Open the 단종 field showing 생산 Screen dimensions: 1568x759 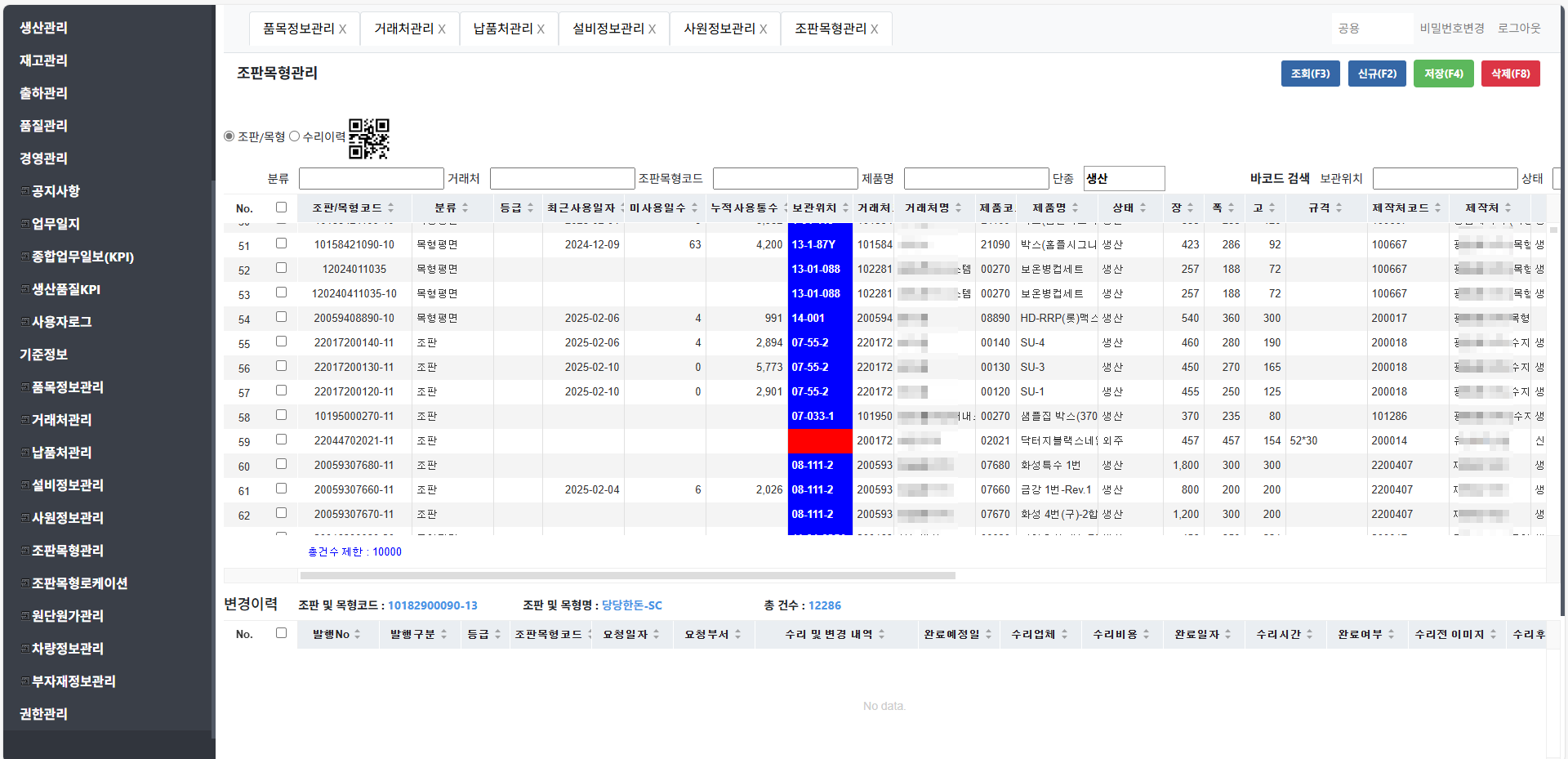click(x=1124, y=178)
